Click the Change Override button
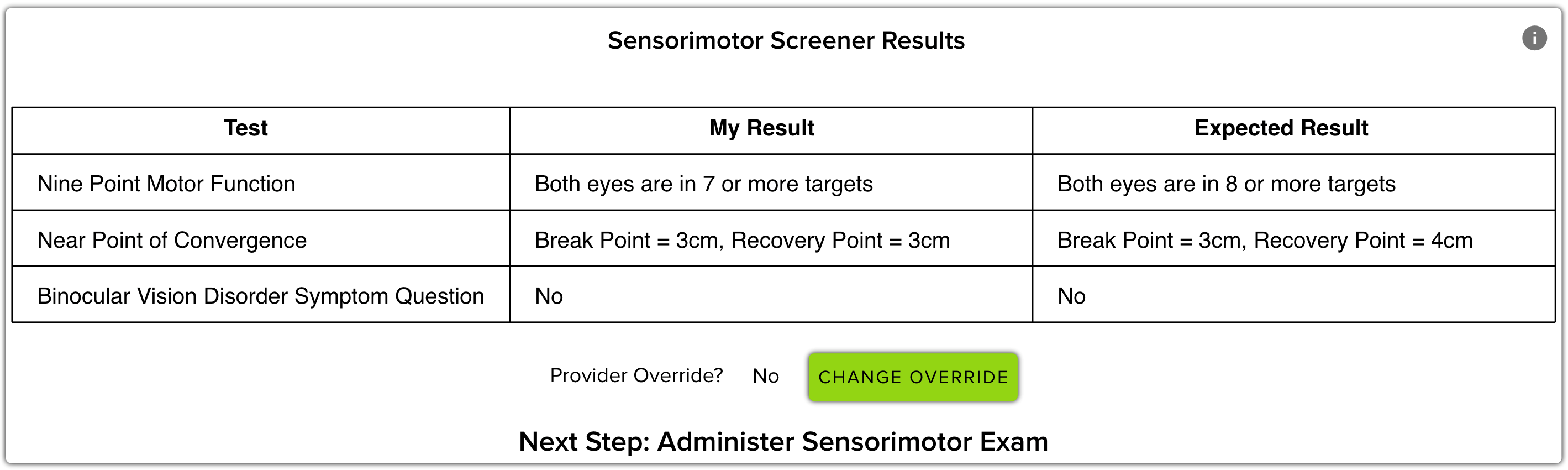The height and width of the screenshot is (470, 1568). (x=913, y=377)
